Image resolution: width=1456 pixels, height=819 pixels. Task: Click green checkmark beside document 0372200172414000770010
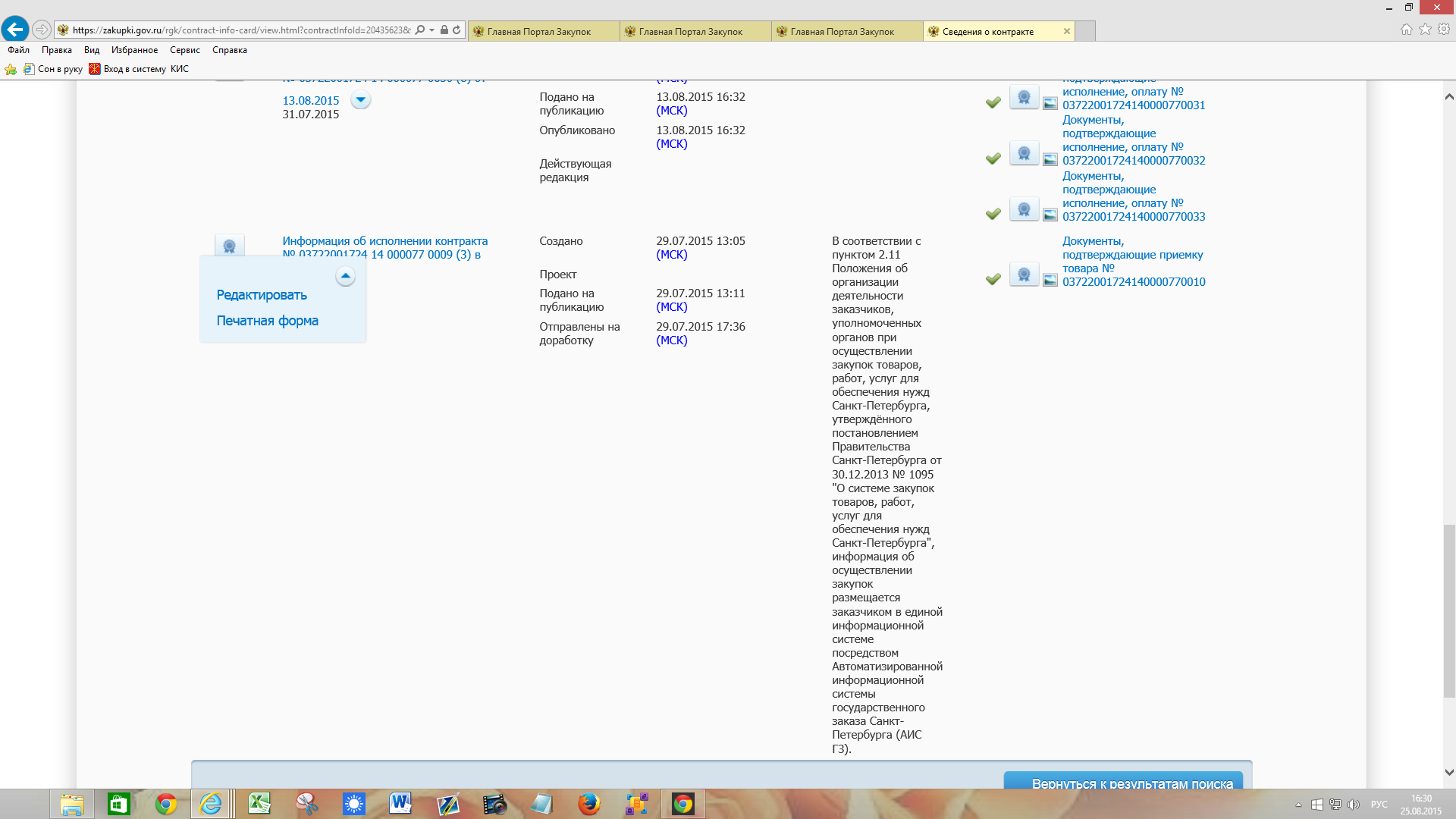pyautogui.click(x=993, y=279)
